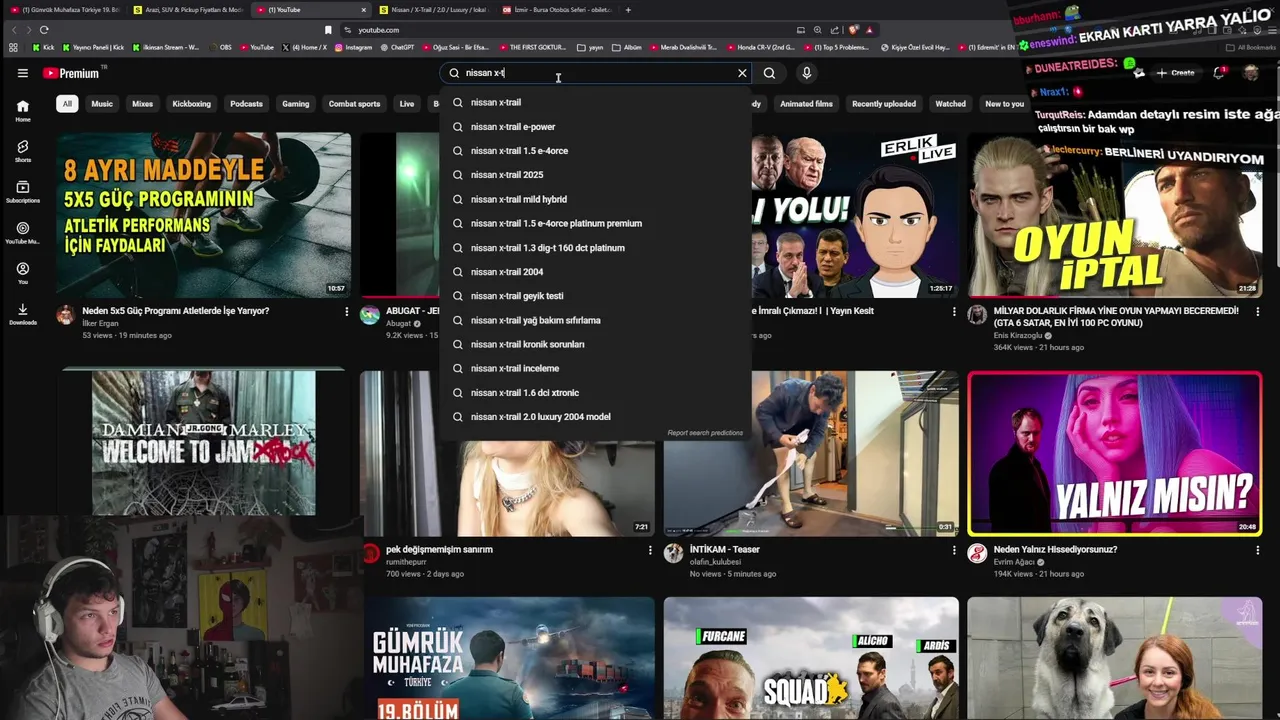Choose suggestion nissan x-trail 1.6 dci xtronic
1280x720 pixels.
tap(595, 393)
